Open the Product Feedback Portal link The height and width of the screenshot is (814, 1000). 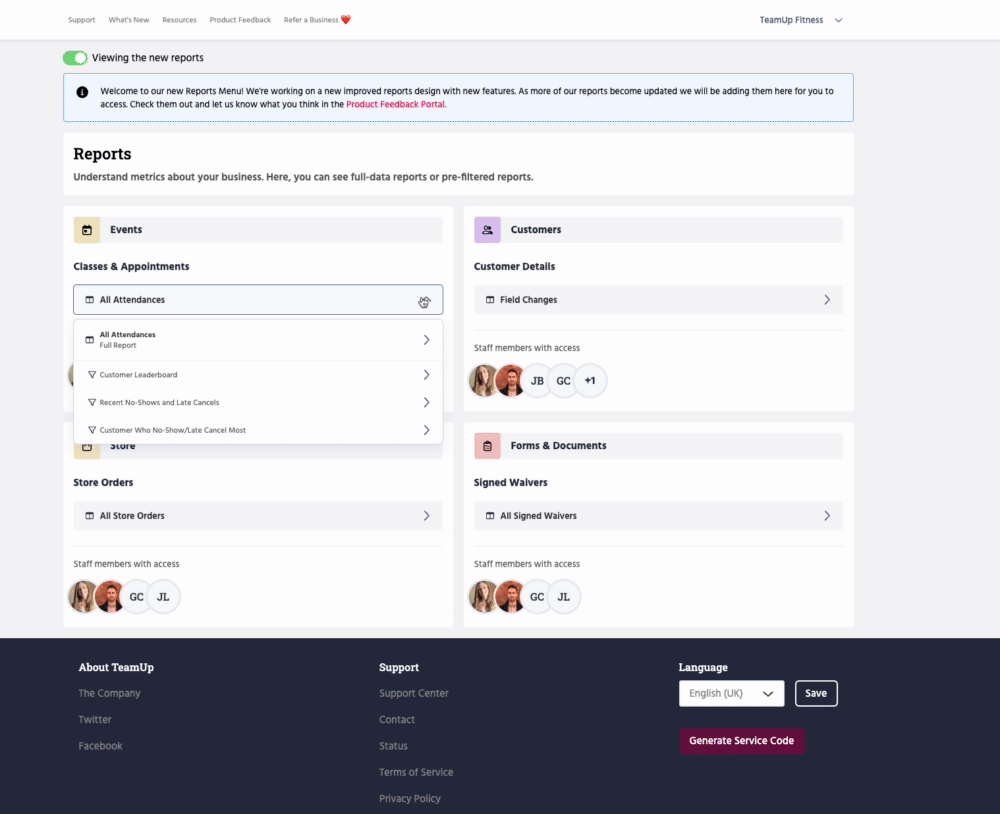coord(395,104)
